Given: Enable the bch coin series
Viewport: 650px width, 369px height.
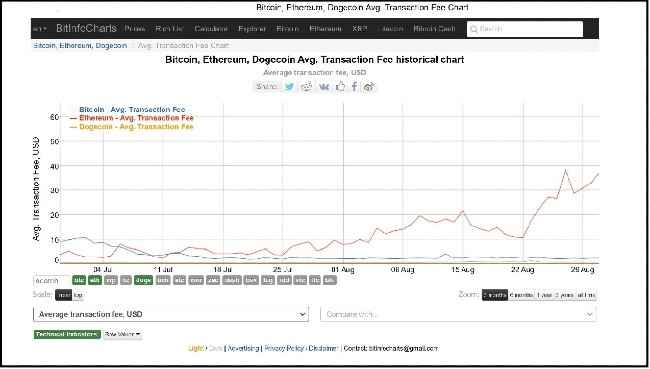Looking at the screenshot, I should pos(163,280).
